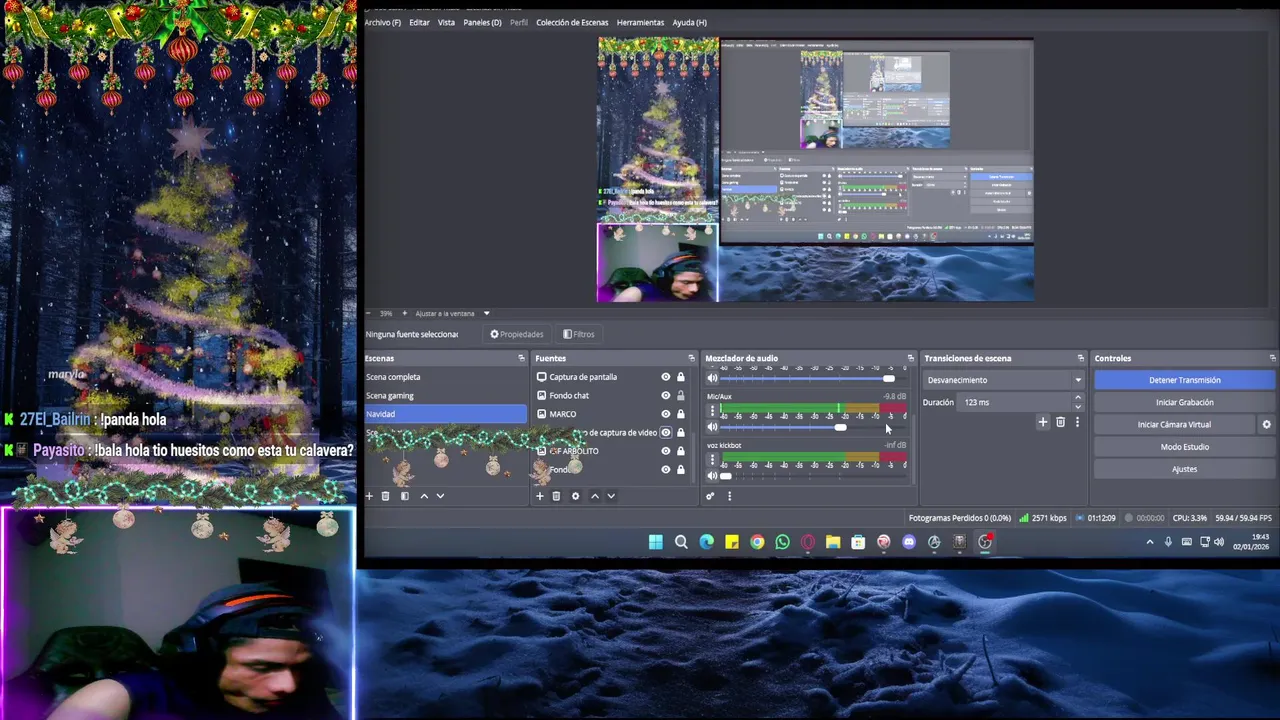Image resolution: width=1280 pixels, height=720 pixels.
Task: Add a new source in Fuentes panel
Action: click(x=540, y=496)
